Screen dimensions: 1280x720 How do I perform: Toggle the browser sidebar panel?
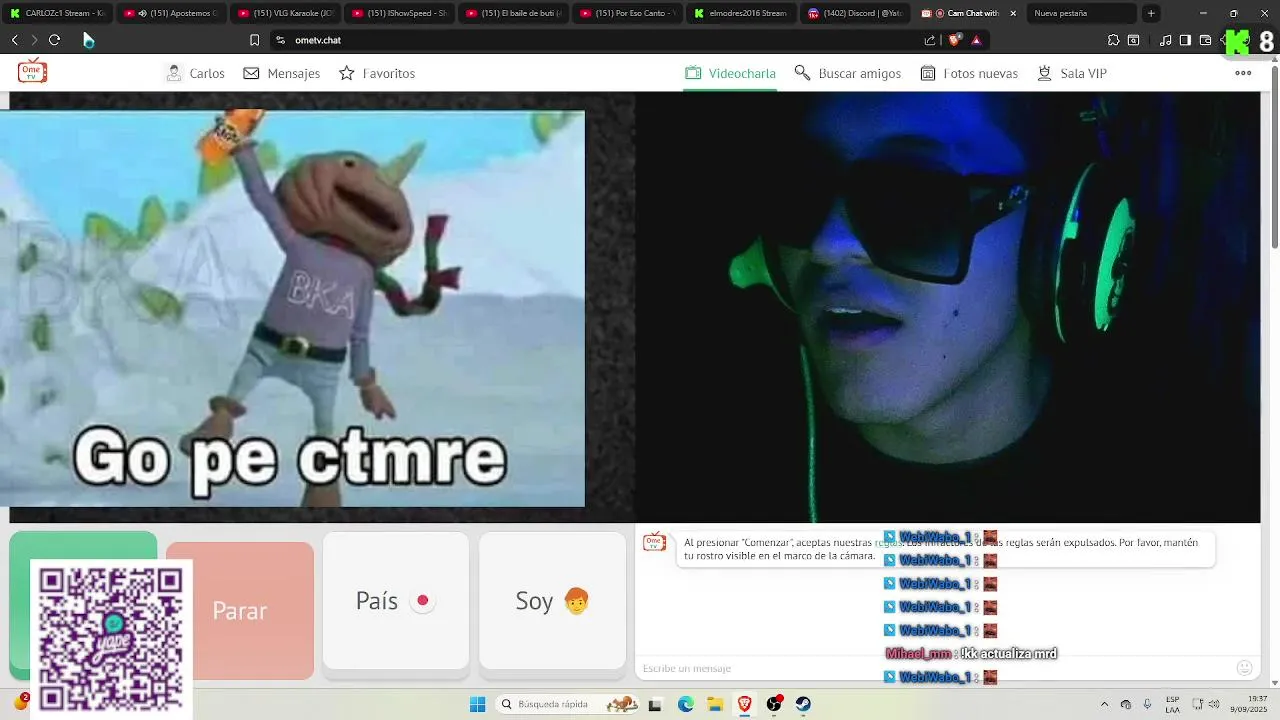pos(1185,40)
